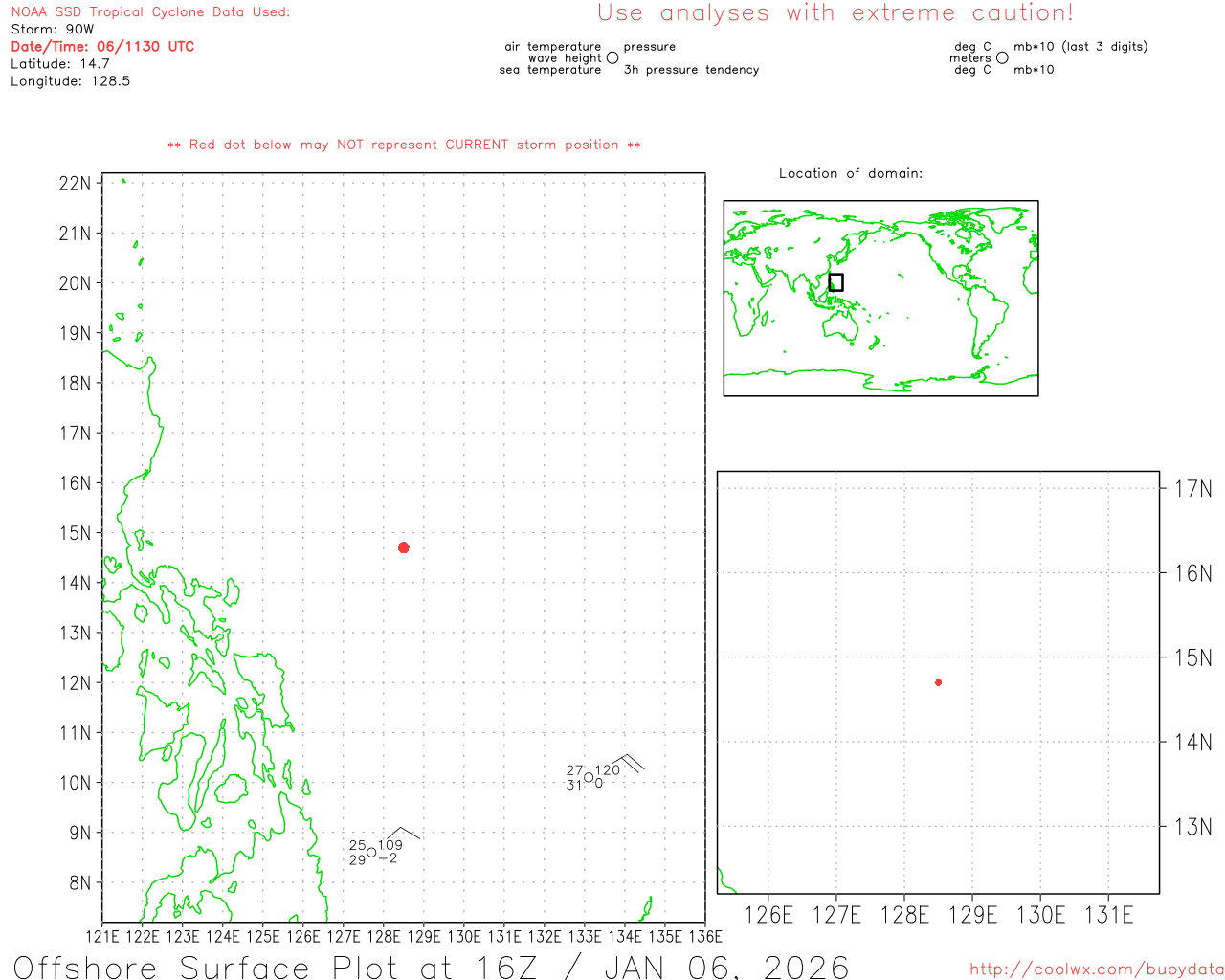Click the pressure value 120 at the eastern station
Screen dimensions: 1225x980
608,770
